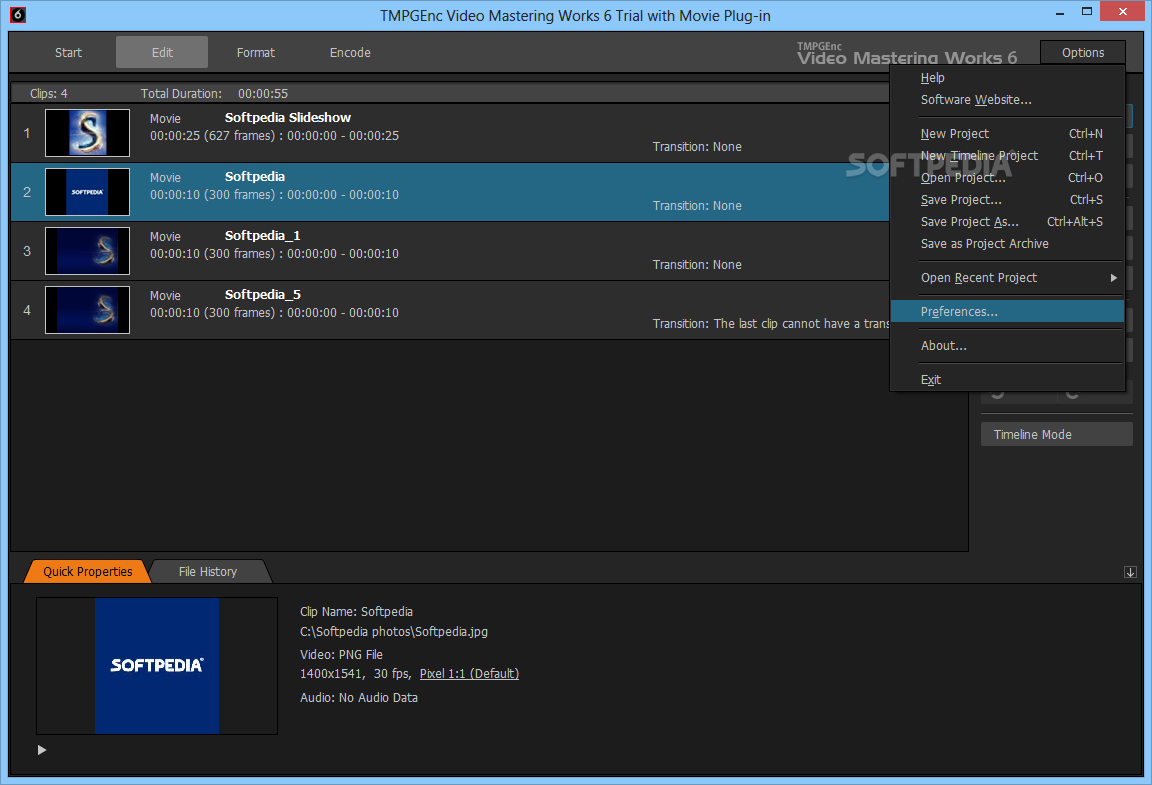This screenshot has height=785, width=1152.
Task: Collapse the properties panel with down-arrow icon
Action: 1130,572
